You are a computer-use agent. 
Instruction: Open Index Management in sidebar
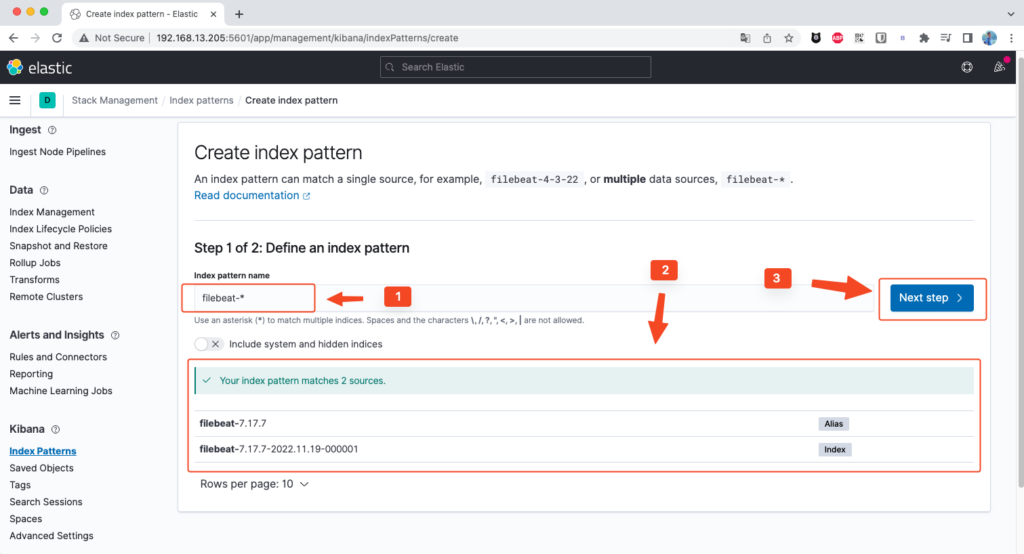tap(52, 212)
